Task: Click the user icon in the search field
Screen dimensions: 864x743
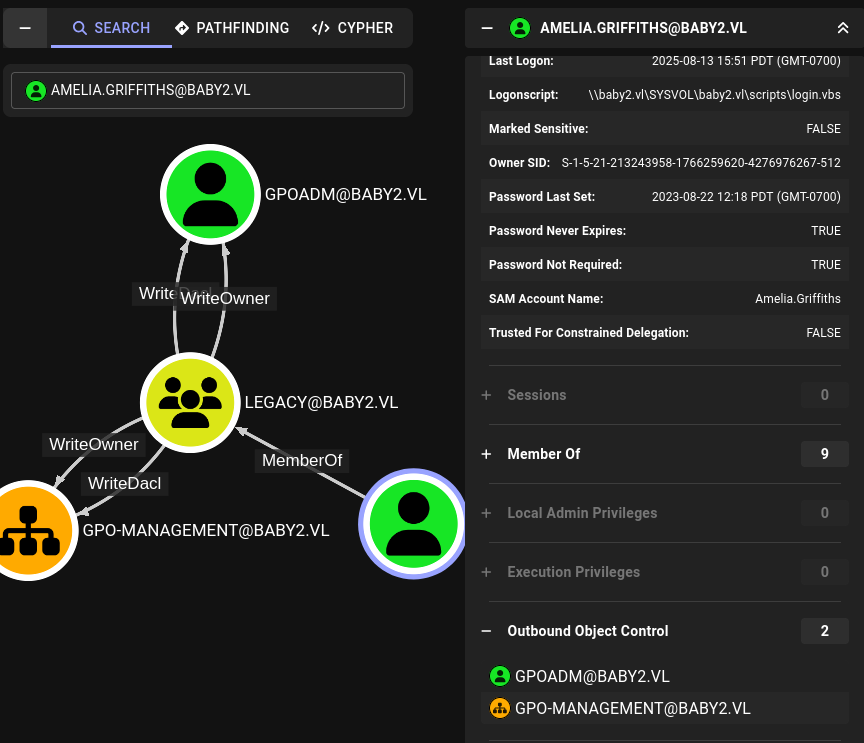Action: (x=36, y=90)
